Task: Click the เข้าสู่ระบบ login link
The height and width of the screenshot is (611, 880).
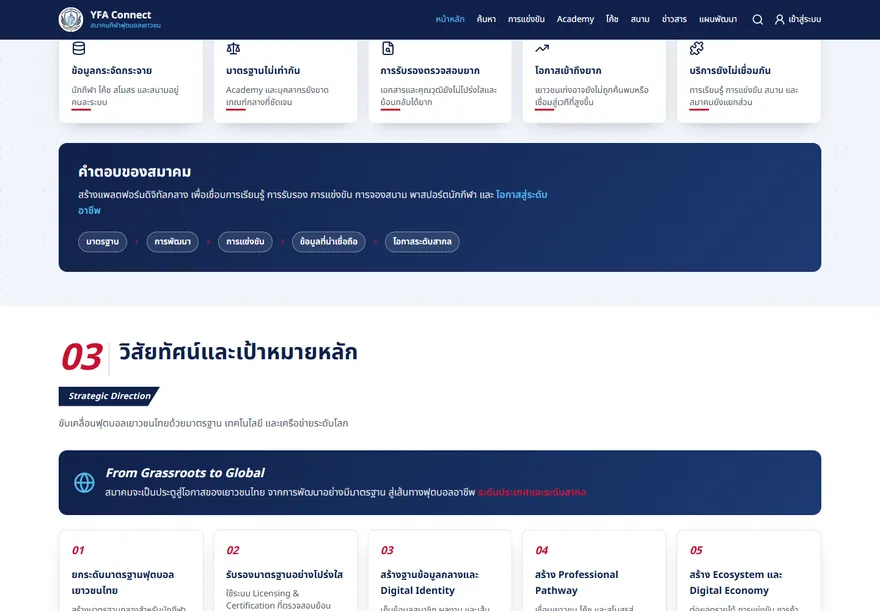Action: click(x=804, y=19)
